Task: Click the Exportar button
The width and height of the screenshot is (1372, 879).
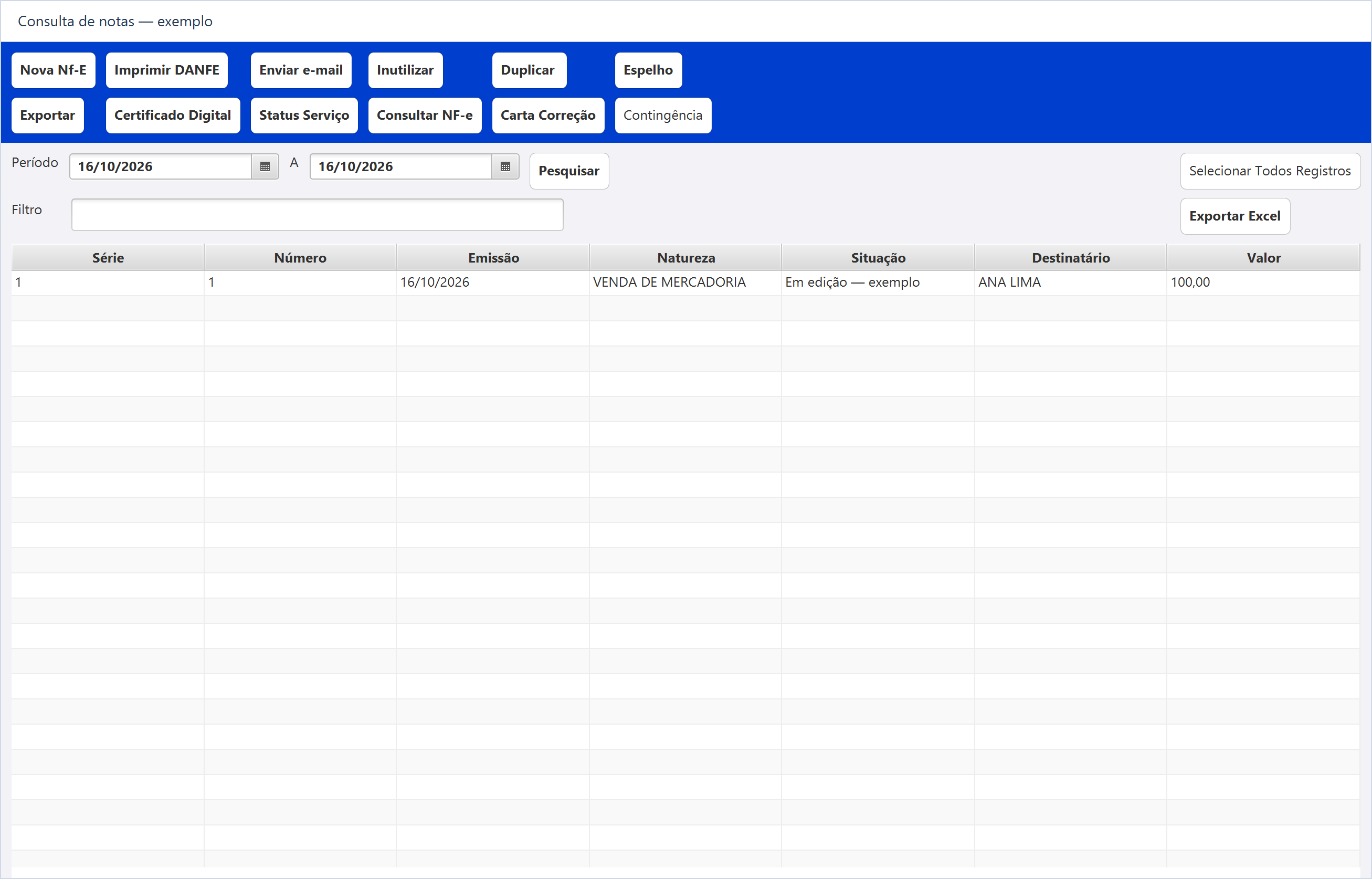Action: [47, 116]
